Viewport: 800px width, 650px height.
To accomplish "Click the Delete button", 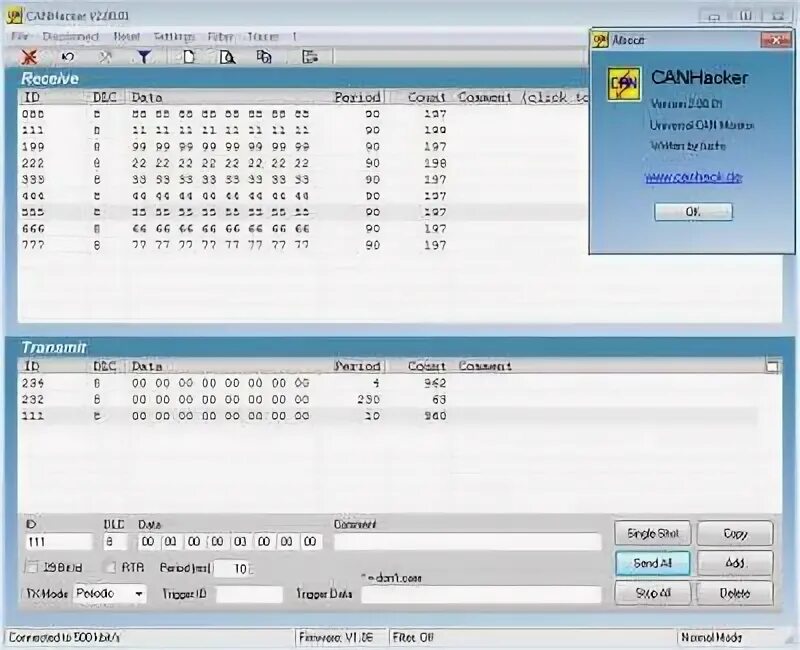I will tap(735, 593).
